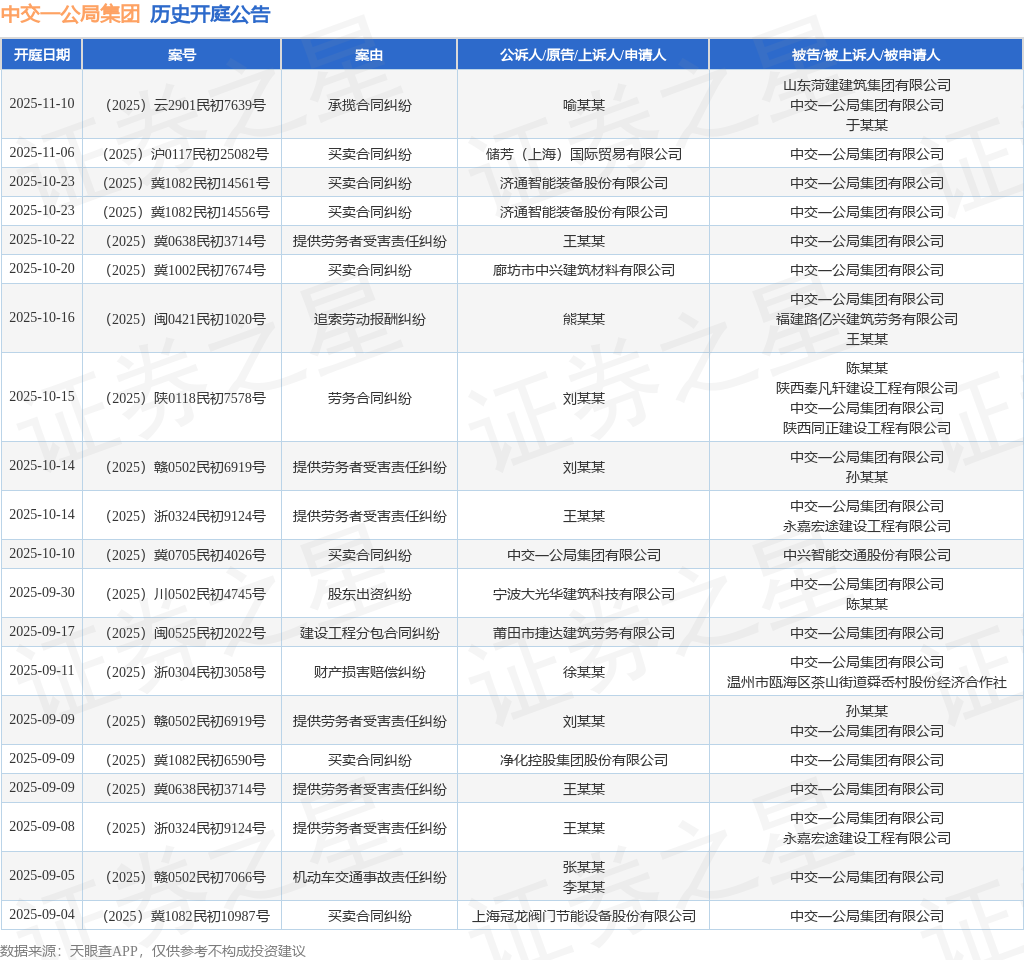Select the date 2025-10-16
This screenshot has width=1024, height=960.
click(42, 317)
